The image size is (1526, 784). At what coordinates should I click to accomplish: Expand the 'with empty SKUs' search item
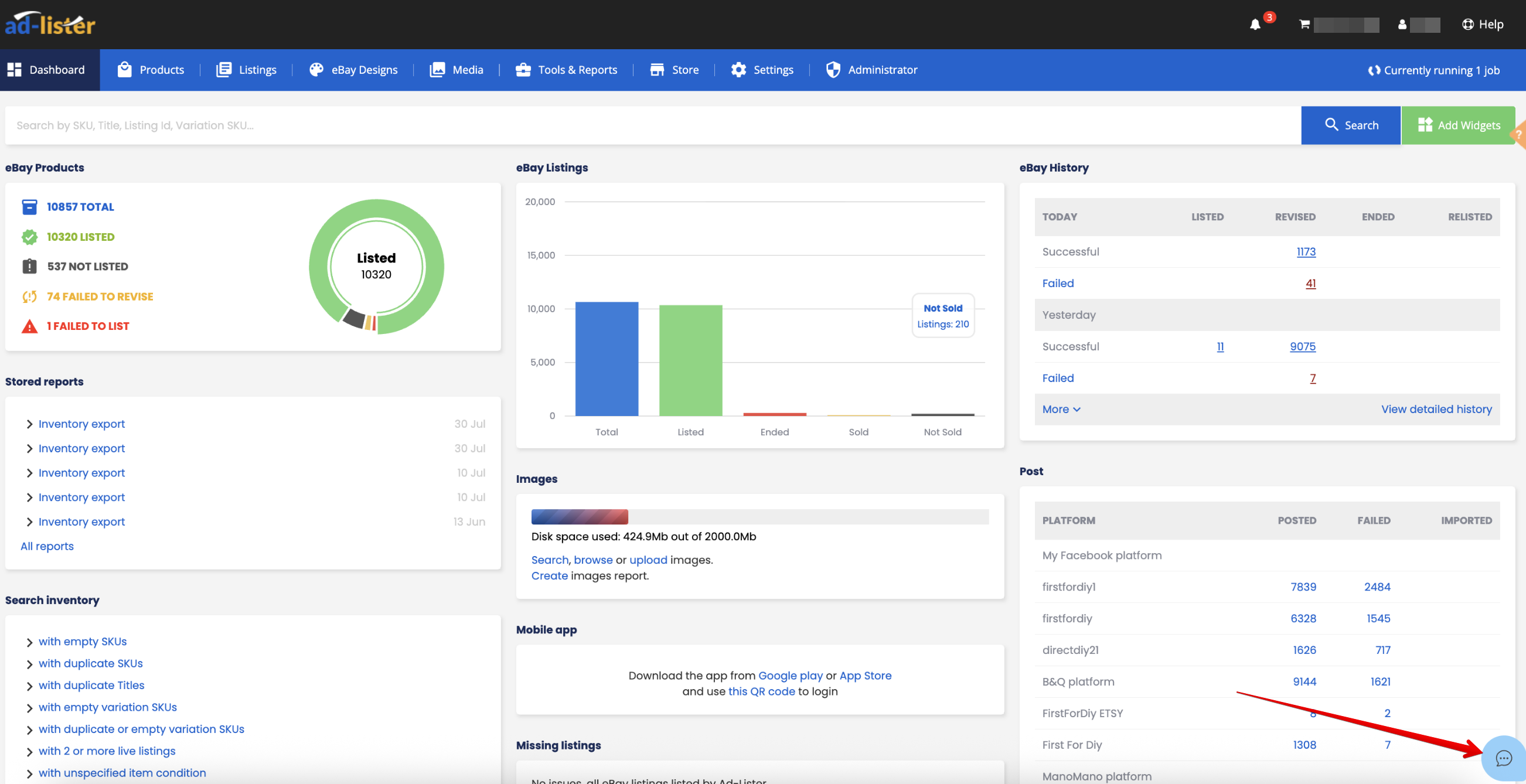pyautogui.click(x=29, y=642)
